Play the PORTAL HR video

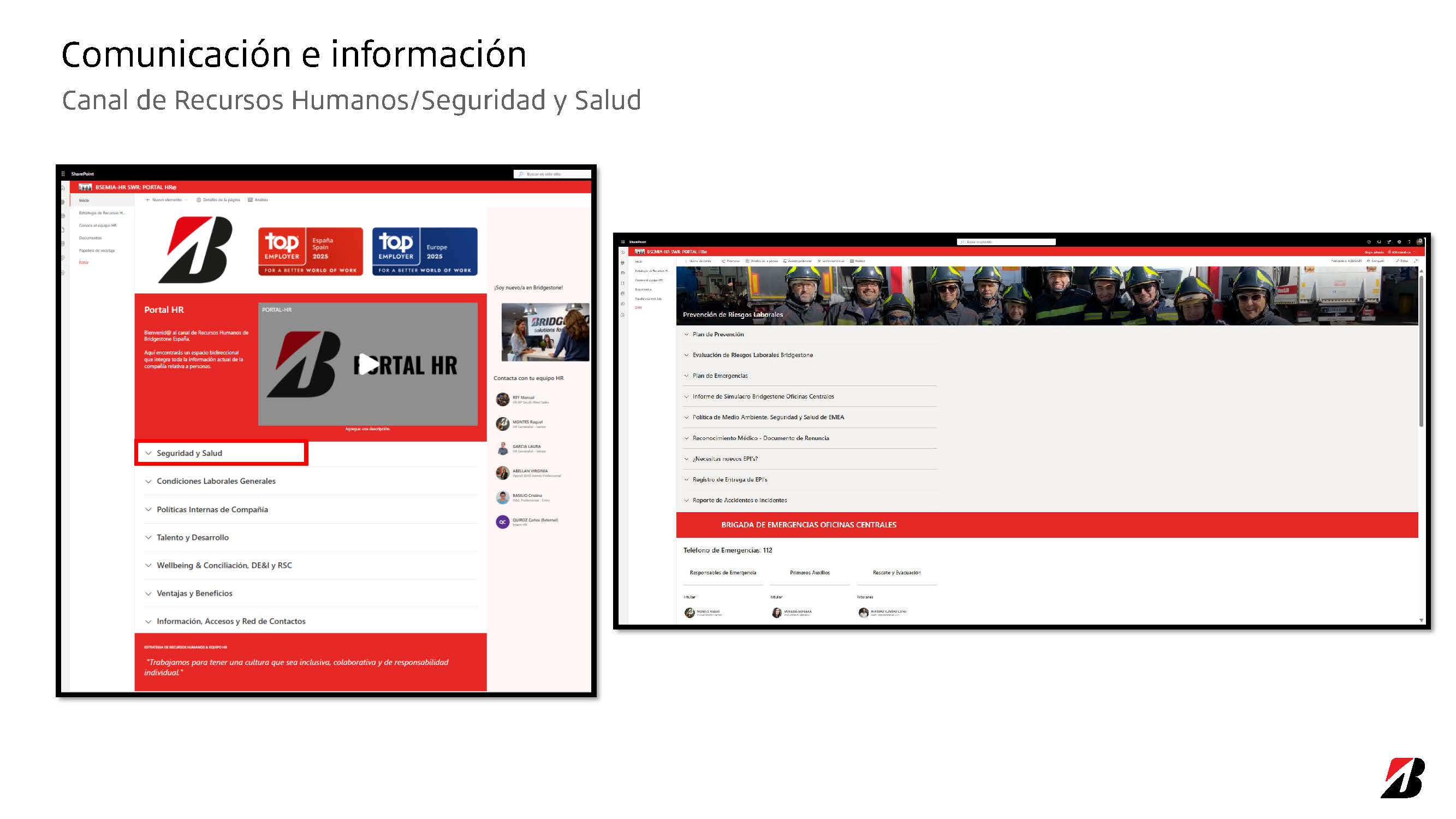368,364
